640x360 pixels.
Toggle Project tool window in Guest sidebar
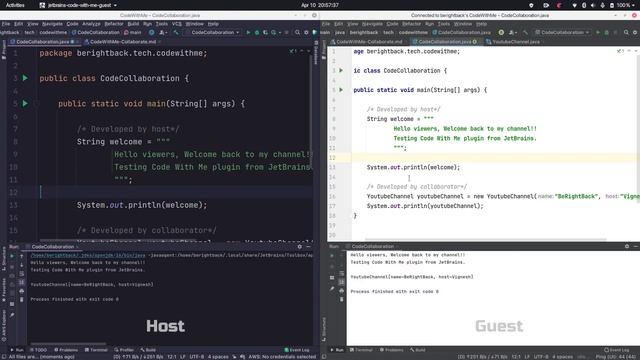[324, 50]
